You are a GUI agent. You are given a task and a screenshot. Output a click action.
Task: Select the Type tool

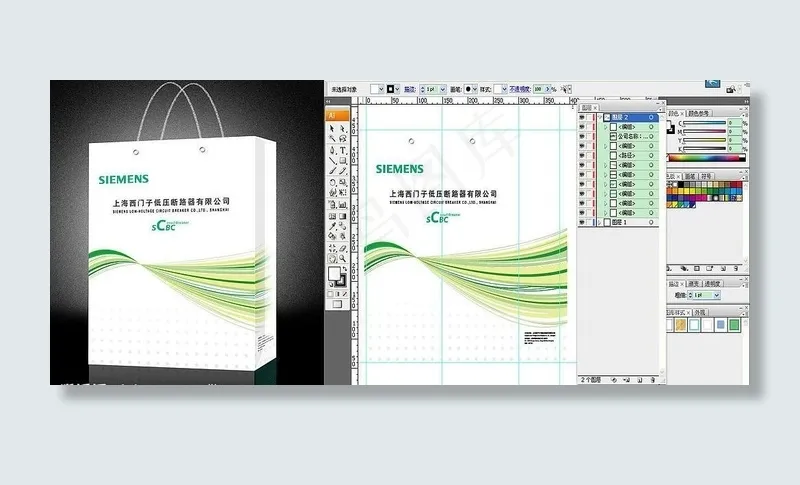click(x=343, y=149)
